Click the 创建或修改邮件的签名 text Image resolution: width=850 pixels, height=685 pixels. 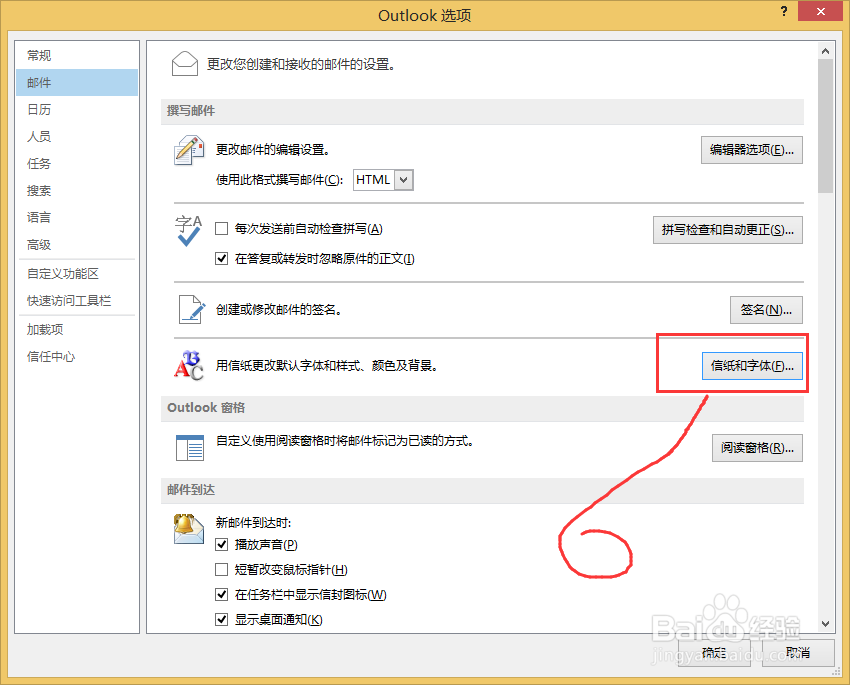point(279,310)
